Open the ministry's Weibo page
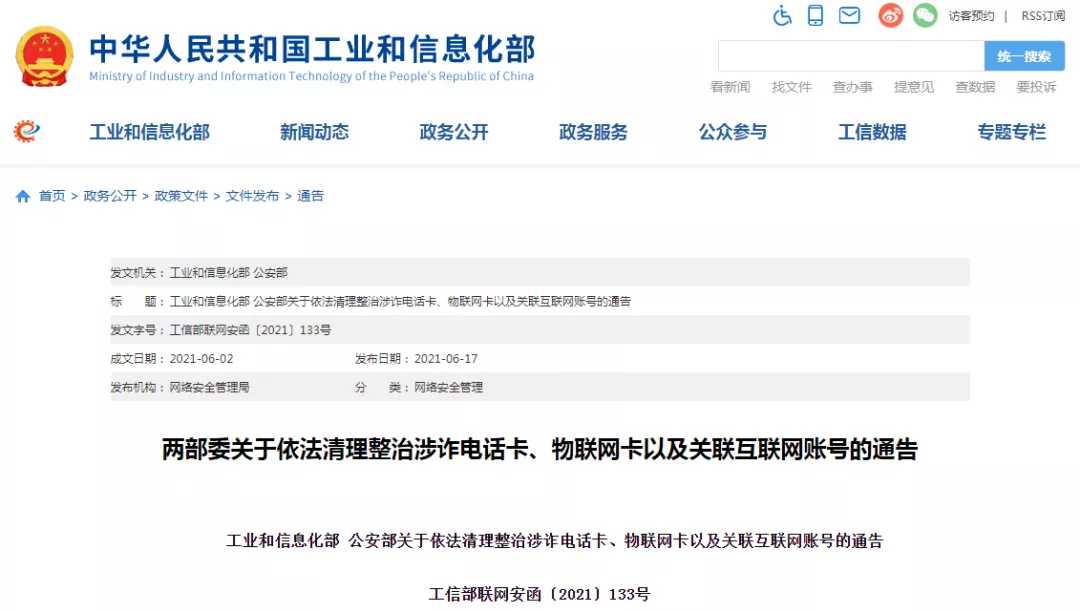The image size is (1080, 613). [889, 15]
